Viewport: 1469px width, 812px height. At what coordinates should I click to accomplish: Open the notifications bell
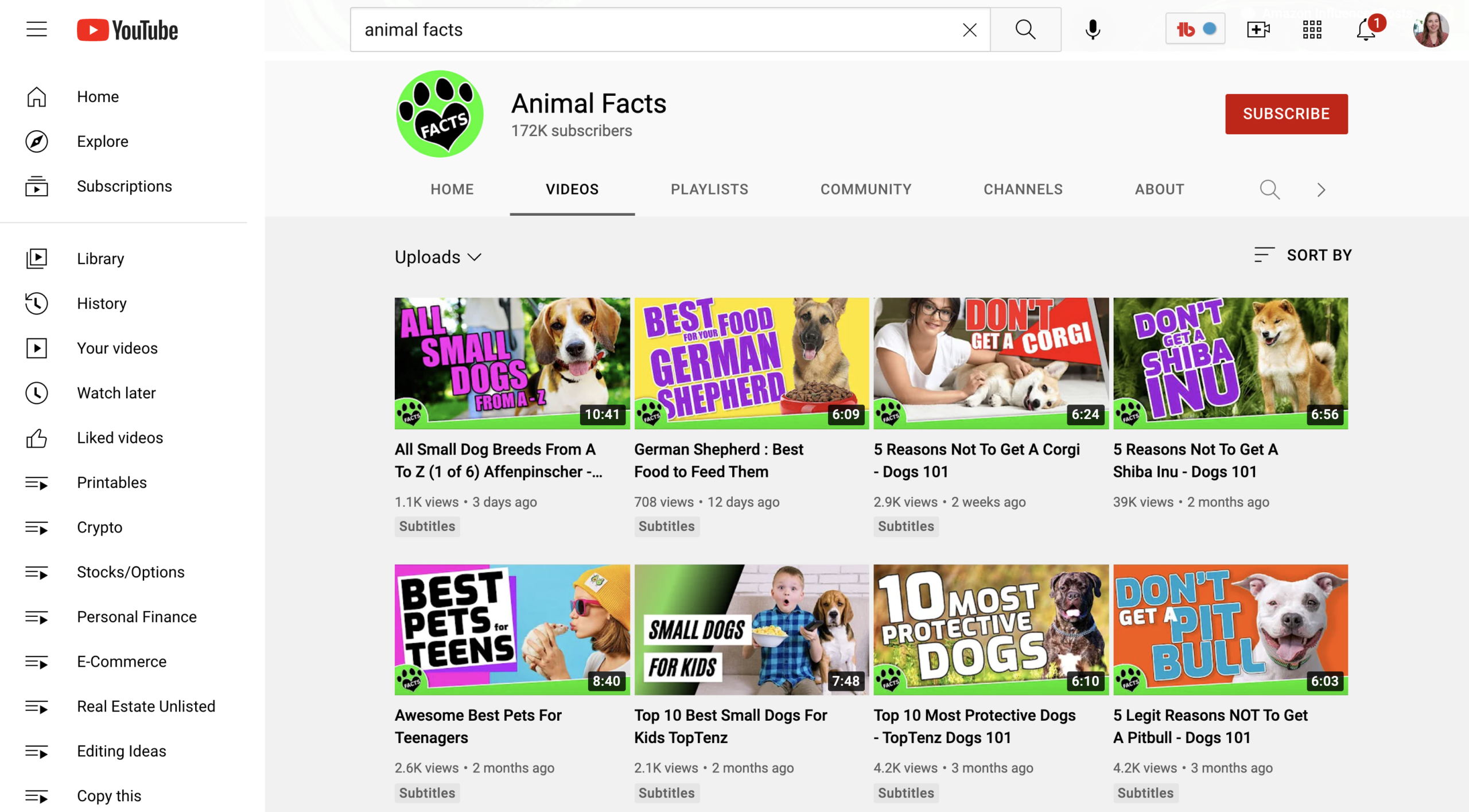pyautogui.click(x=1367, y=30)
